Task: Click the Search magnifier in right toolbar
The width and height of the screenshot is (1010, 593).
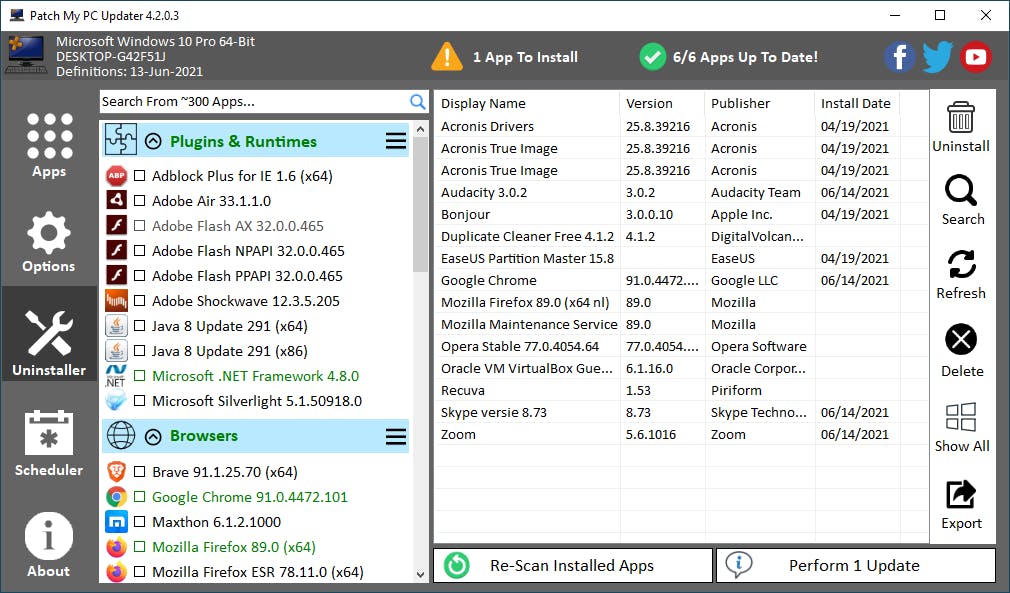Action: point(961,191)
